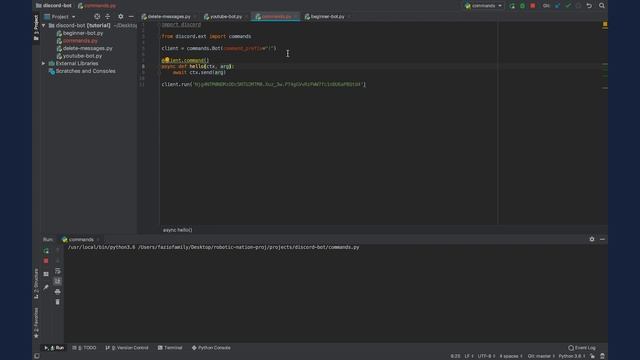This screenshot has height=360, width=640.
Task: Click the LF line separator status widget
Action: point(469,356)
